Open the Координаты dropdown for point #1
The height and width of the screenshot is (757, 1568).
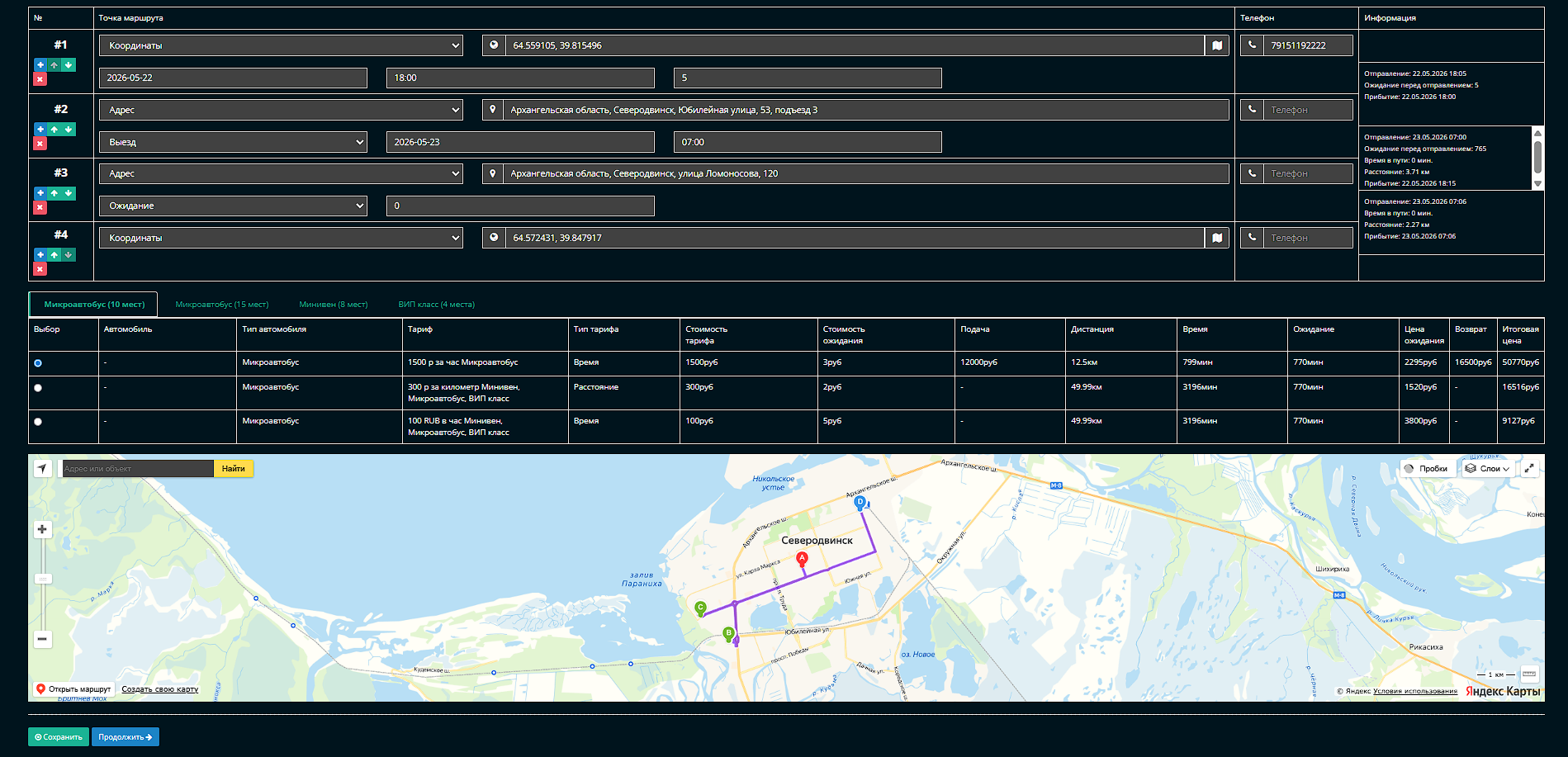tap(281, 45)
